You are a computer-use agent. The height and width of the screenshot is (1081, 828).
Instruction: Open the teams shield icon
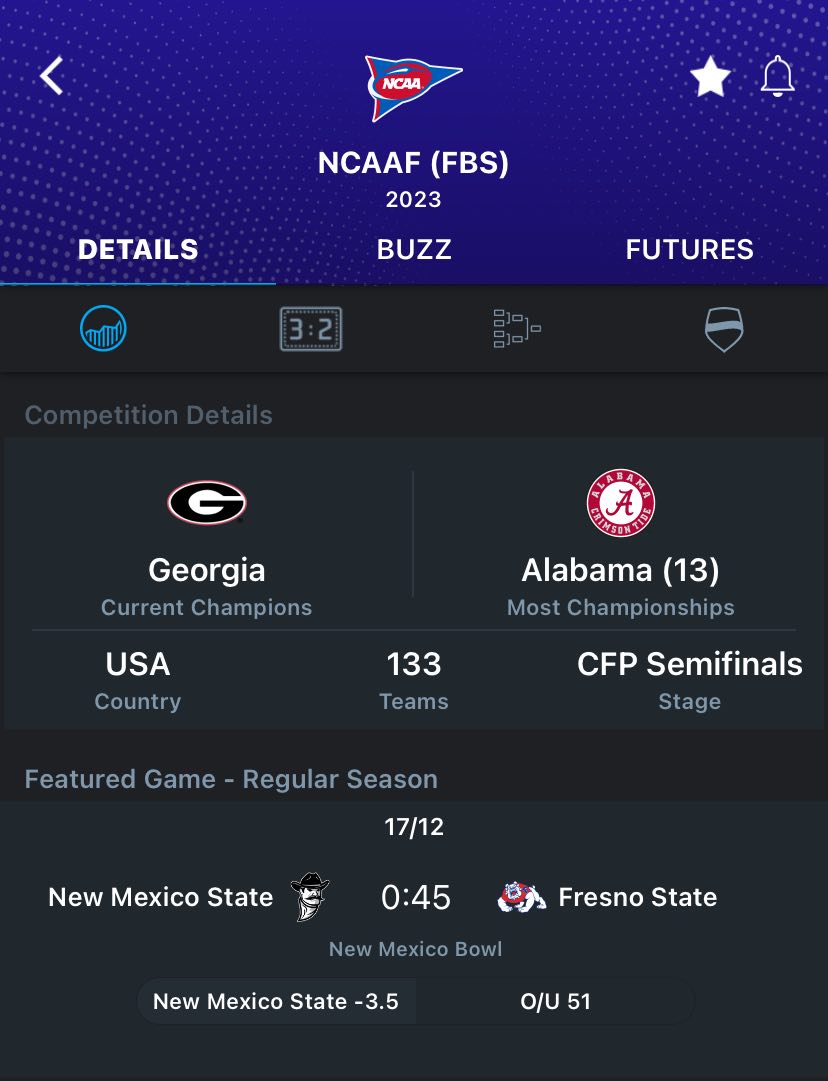724,330
